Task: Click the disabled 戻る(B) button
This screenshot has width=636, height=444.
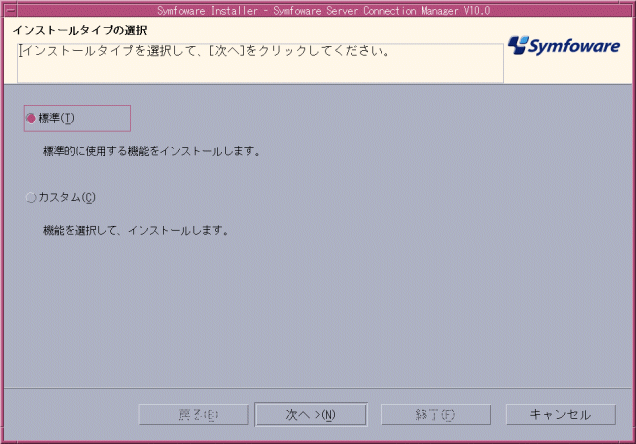Action: (x=193, y=414)
